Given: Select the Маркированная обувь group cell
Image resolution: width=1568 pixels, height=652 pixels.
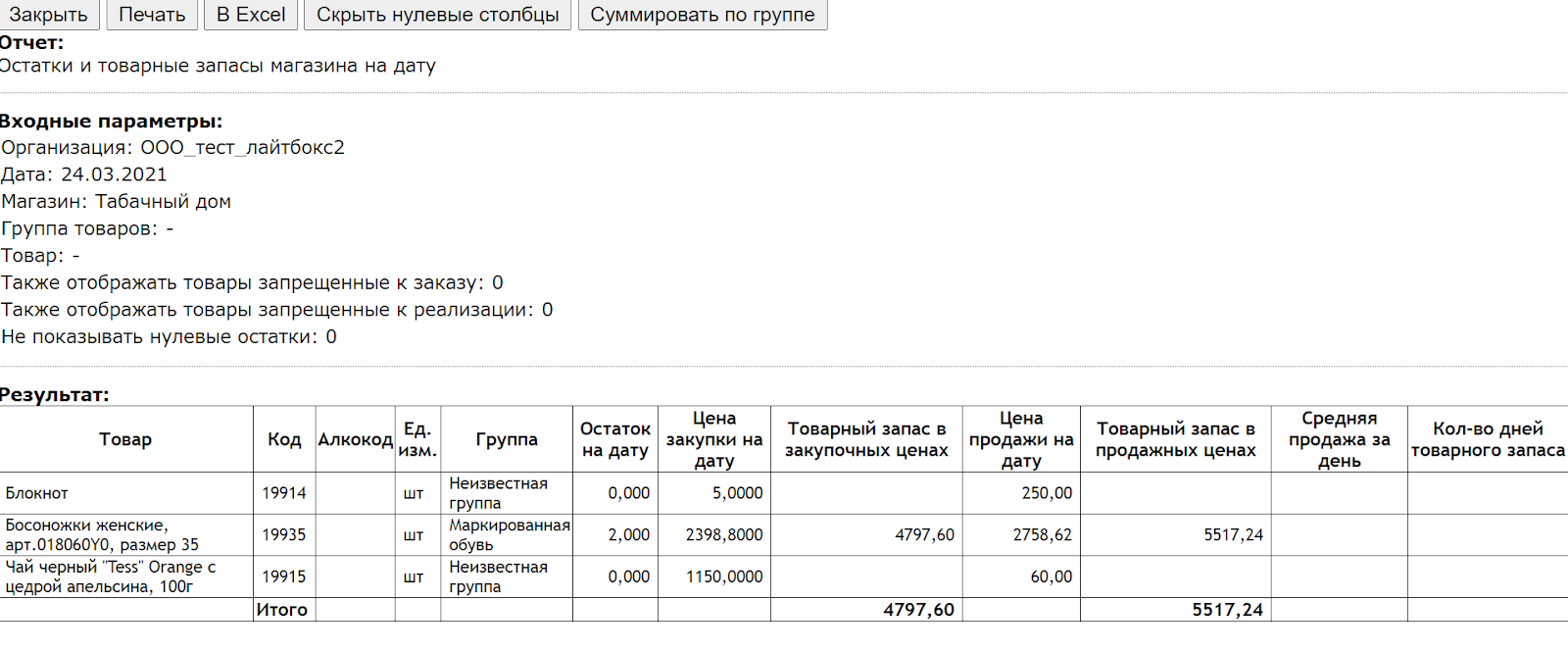Looking at the screenshot, I should [x=508, y=535].
